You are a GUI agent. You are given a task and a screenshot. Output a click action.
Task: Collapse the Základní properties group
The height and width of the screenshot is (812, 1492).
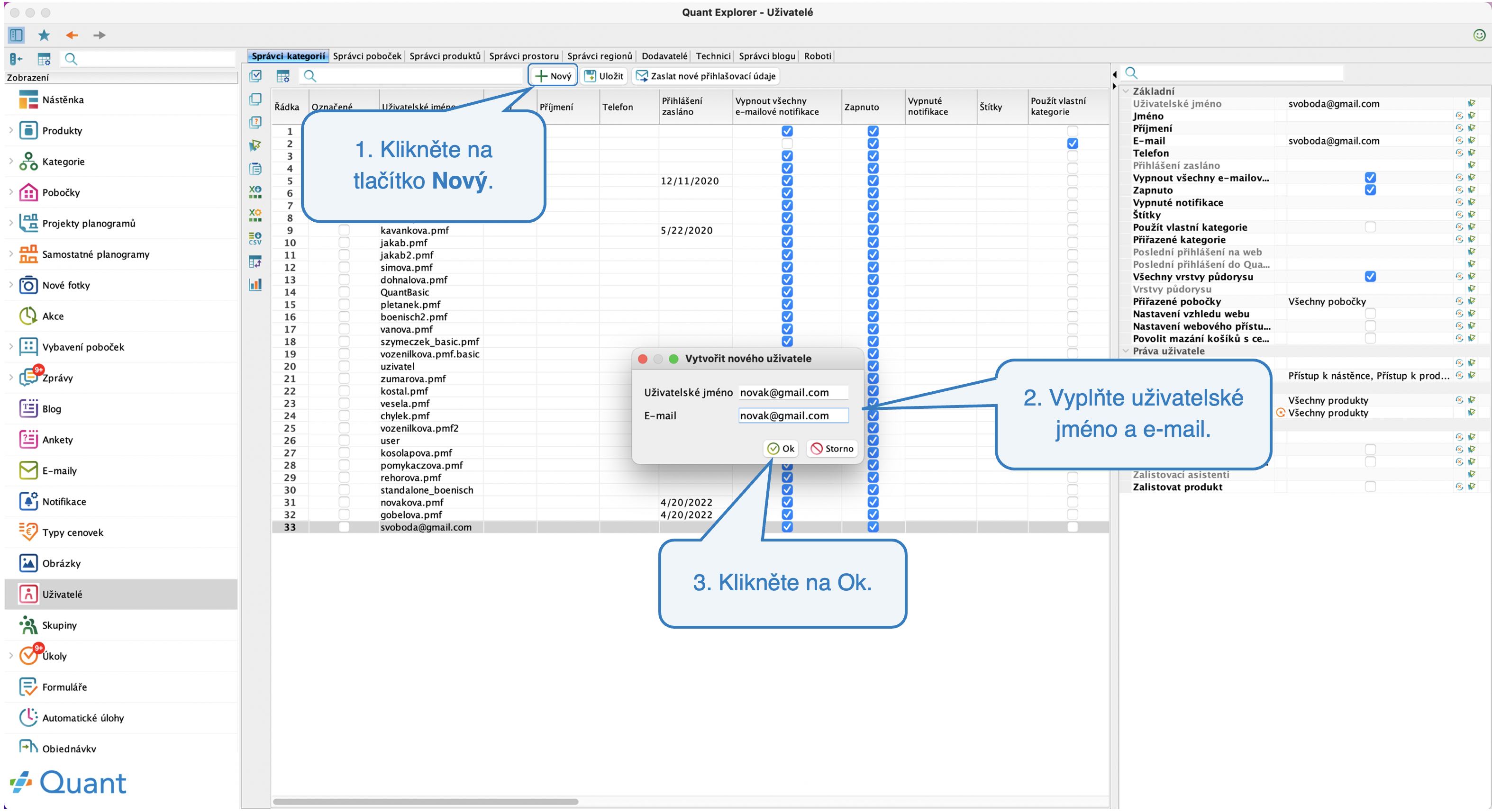click(x=1126, y=91)
